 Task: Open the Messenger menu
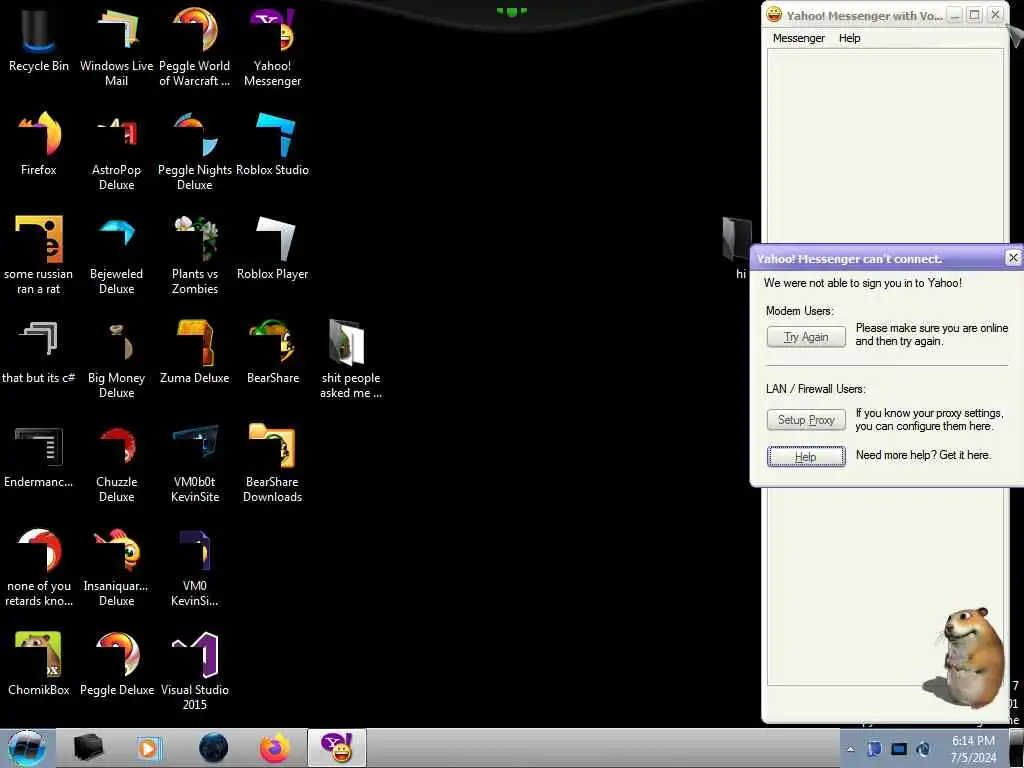[x=798, y=38]
